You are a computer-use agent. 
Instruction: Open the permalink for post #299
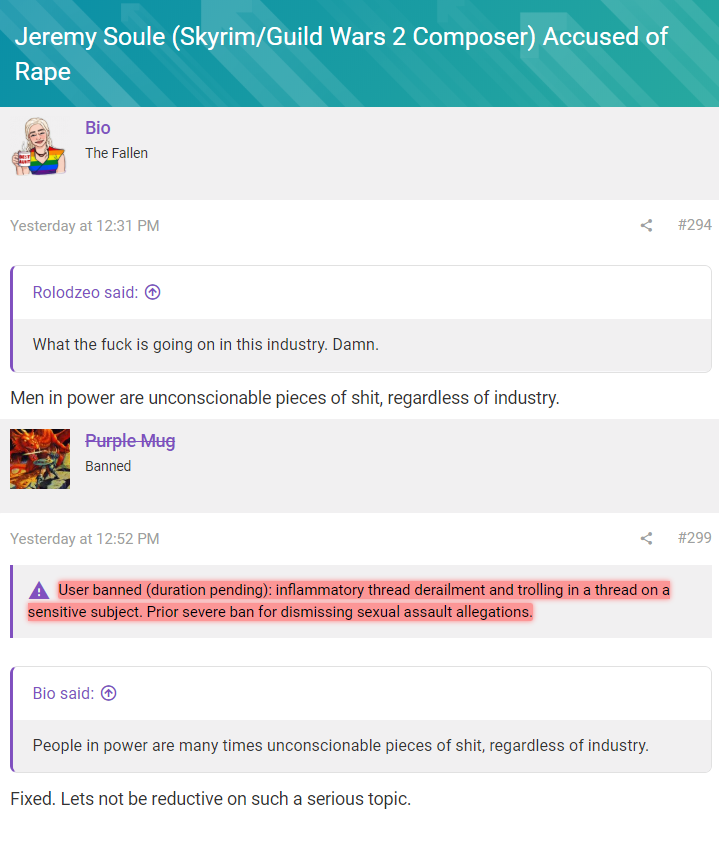pos(694,538)
